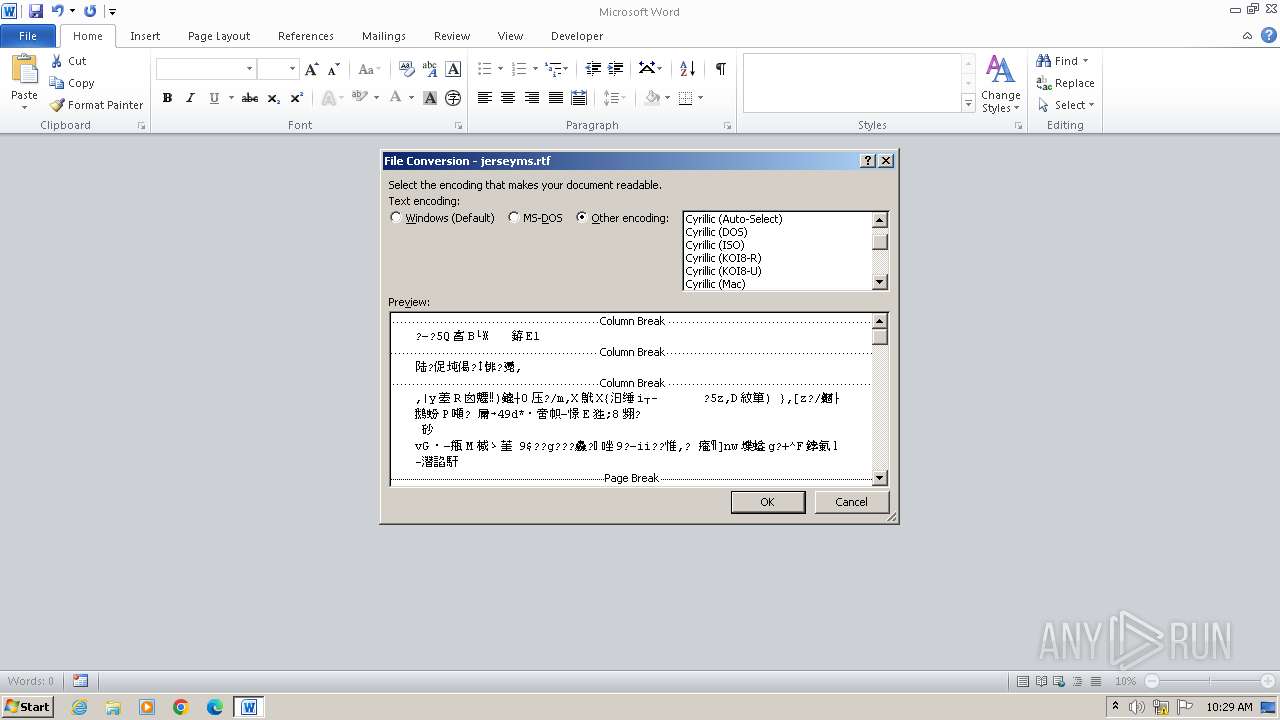Viewport: 1280px width, 720px height.
Task: Expand the Numbering dropdown arrow
Action: (535, 69)
